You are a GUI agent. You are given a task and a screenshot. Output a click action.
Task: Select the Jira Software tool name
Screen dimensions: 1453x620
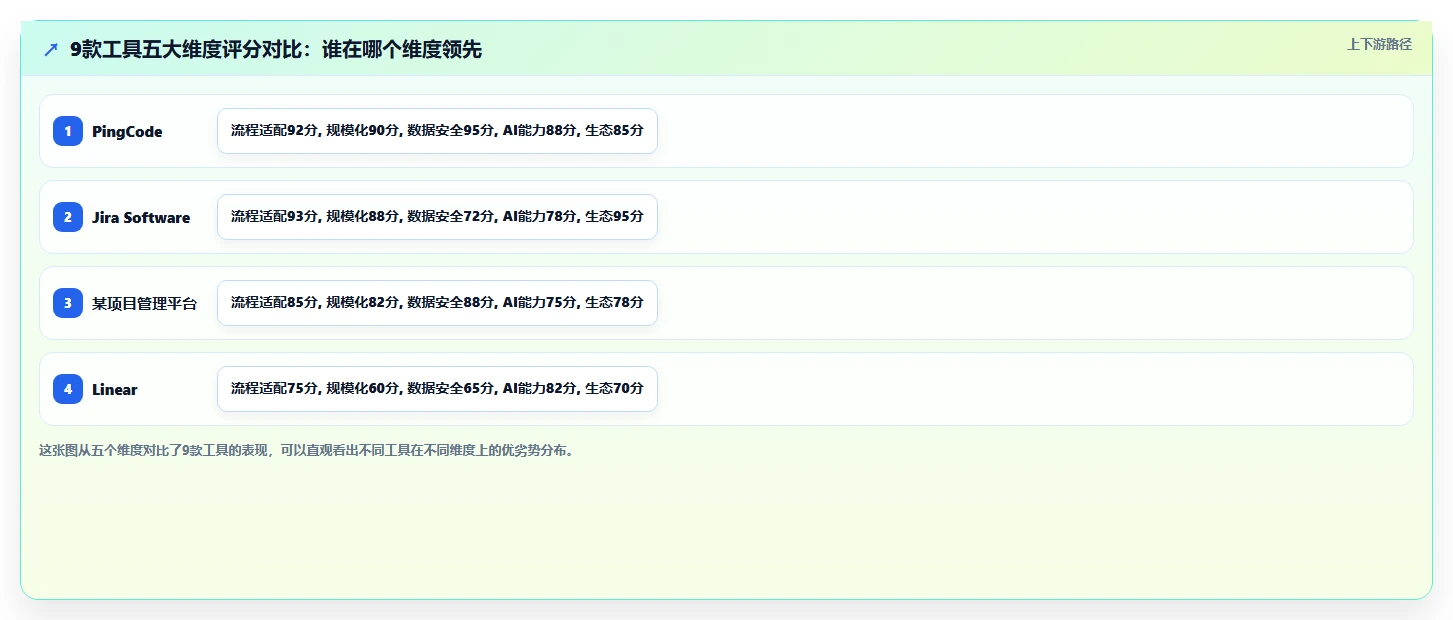pos(141,218)
